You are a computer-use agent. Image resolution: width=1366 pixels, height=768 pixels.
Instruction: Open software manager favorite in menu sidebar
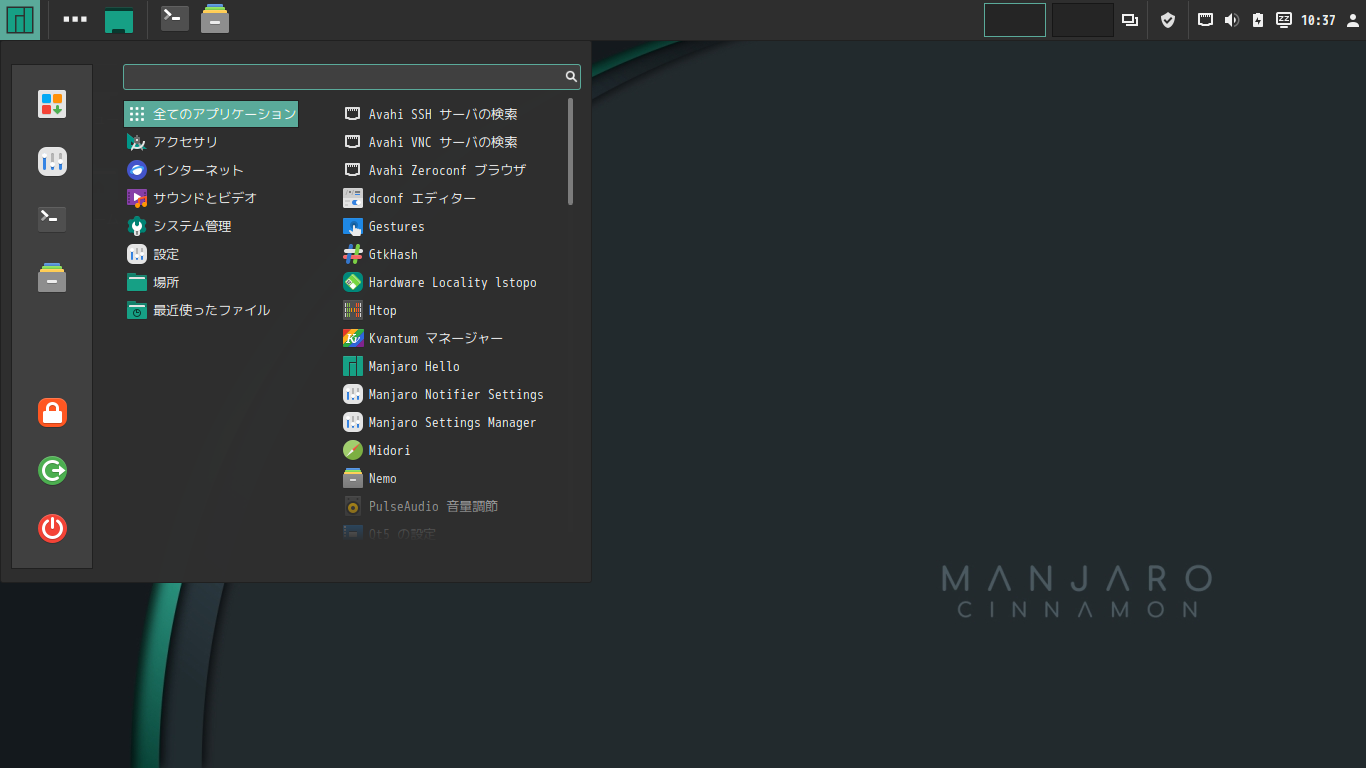coord(52,104)
